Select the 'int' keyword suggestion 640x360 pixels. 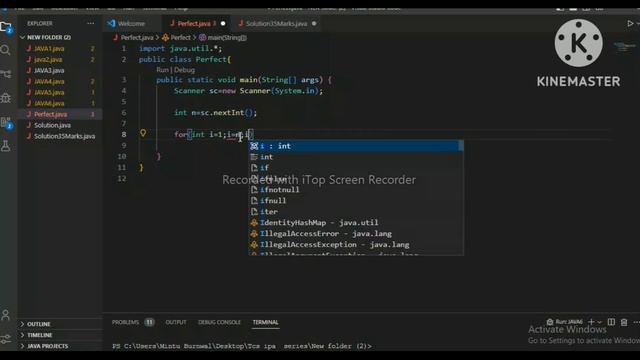click(x=354, y=157)
